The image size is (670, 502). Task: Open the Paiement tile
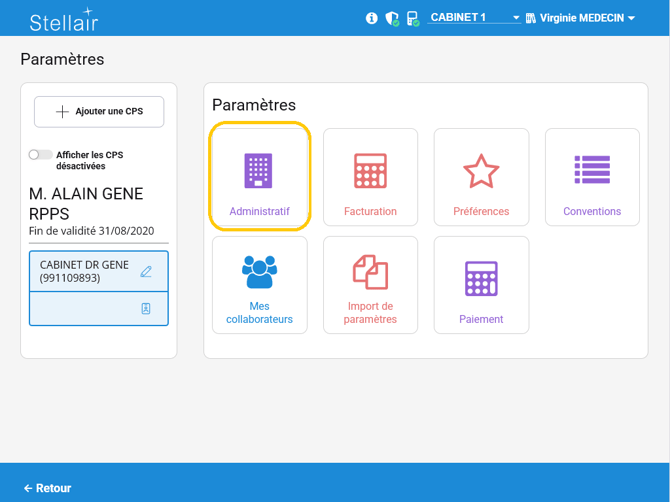(481, 285)
